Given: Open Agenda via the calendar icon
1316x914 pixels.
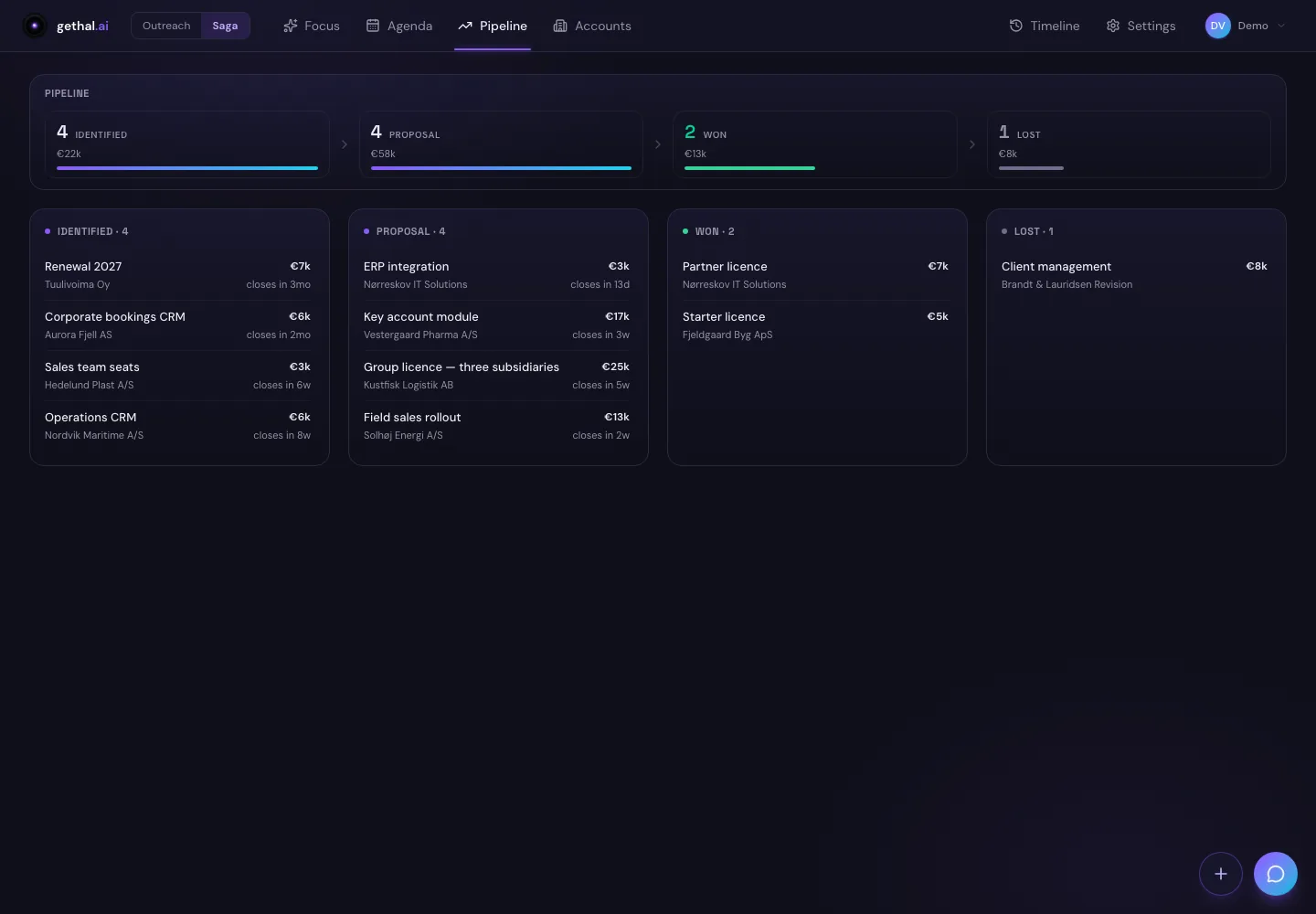Looking at the screenshot, I should coord(373,26).
